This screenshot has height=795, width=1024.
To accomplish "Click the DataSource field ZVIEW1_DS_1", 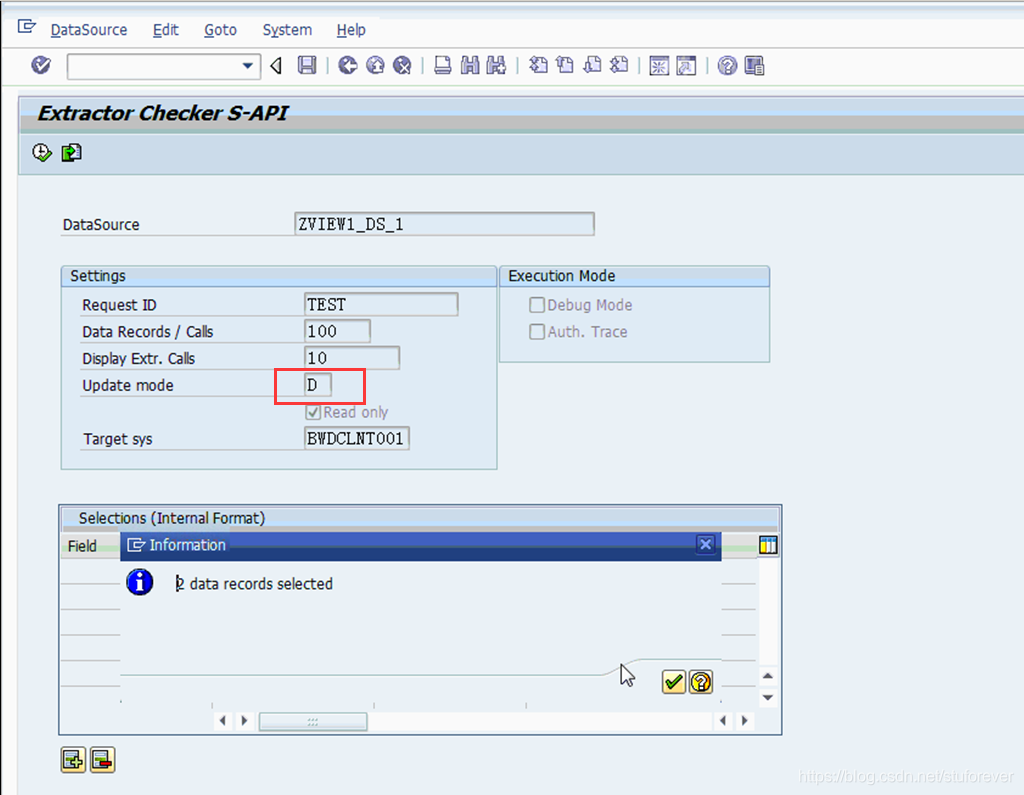I will 444,224.
